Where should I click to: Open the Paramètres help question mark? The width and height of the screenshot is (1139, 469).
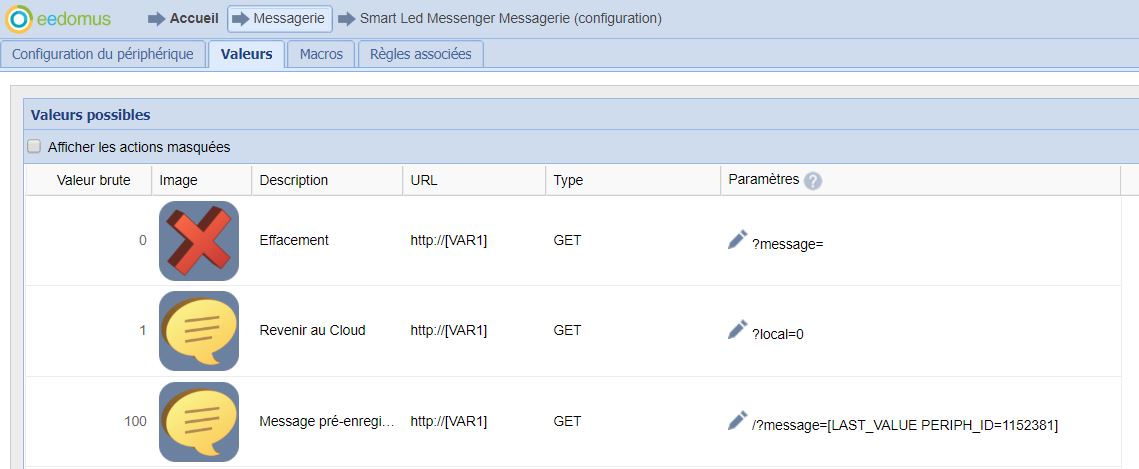click(813, 181)
